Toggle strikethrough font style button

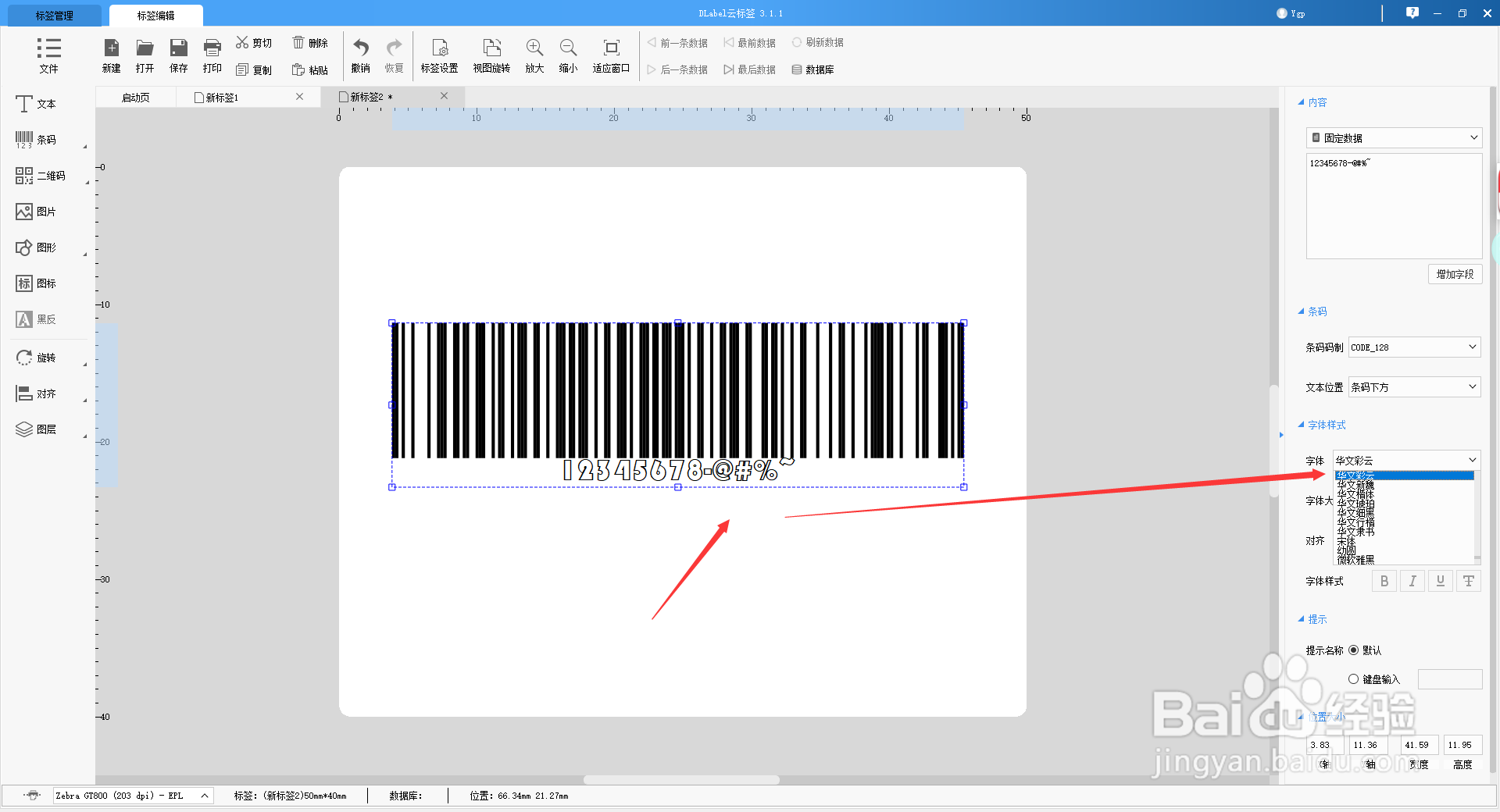pos(1469,581)
